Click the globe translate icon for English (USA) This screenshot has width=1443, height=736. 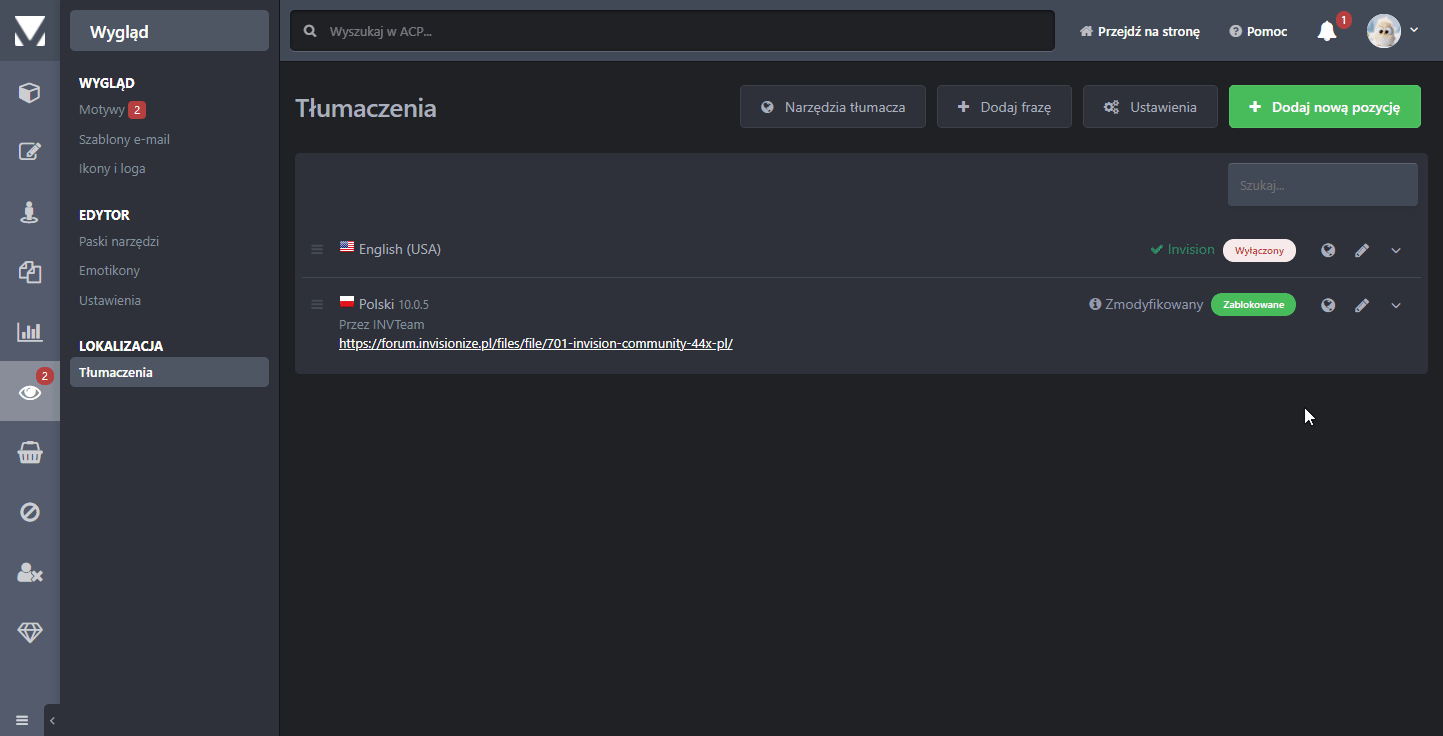1327,250
